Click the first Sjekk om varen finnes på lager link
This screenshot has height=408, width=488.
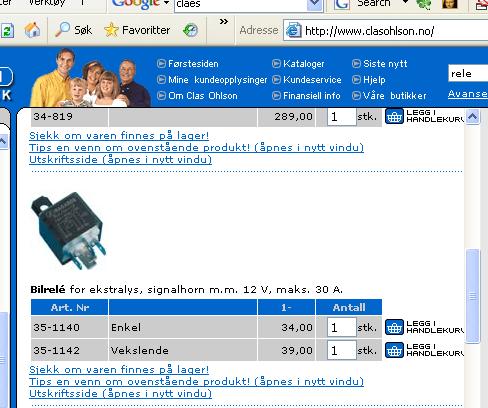(119, 135)
